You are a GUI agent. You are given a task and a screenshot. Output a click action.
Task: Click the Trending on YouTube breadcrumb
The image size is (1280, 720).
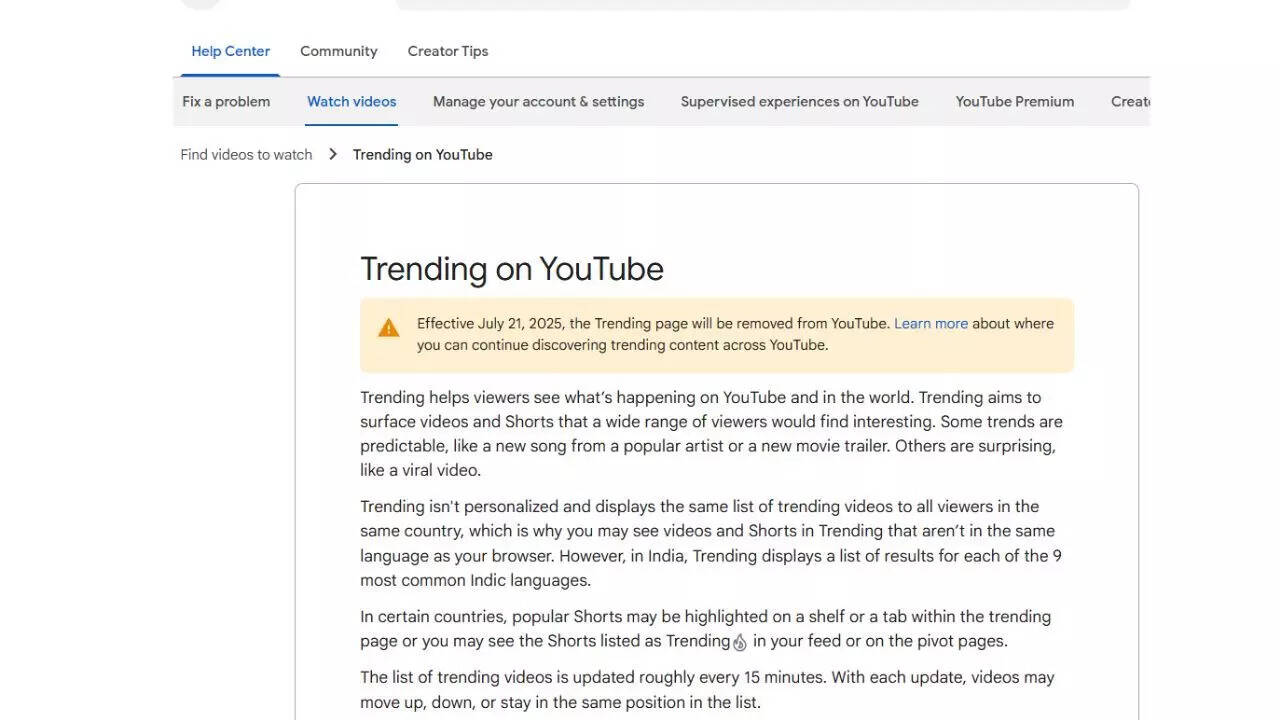pos(422,154)
